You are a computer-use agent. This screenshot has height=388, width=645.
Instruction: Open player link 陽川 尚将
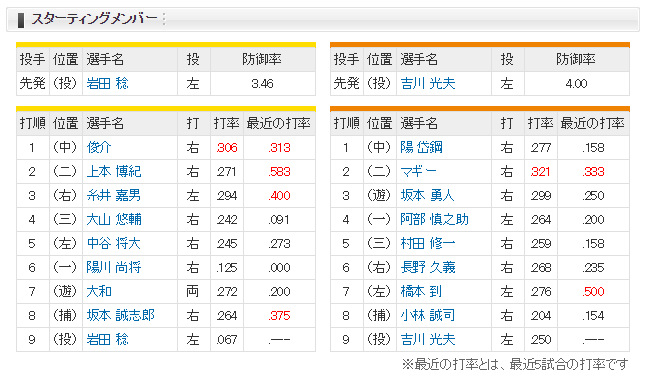coord(114,267)
